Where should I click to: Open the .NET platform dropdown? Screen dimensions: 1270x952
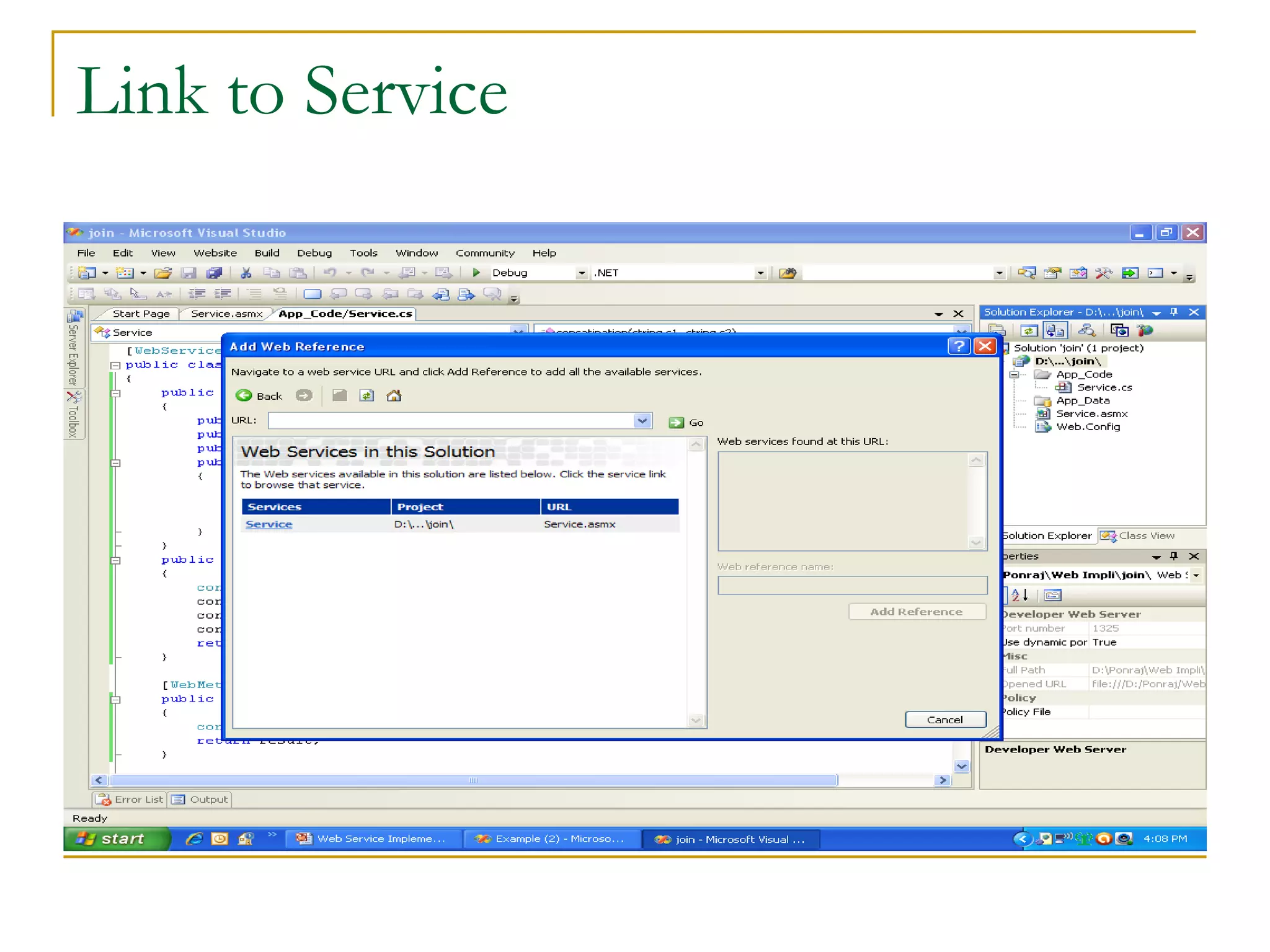760,273
